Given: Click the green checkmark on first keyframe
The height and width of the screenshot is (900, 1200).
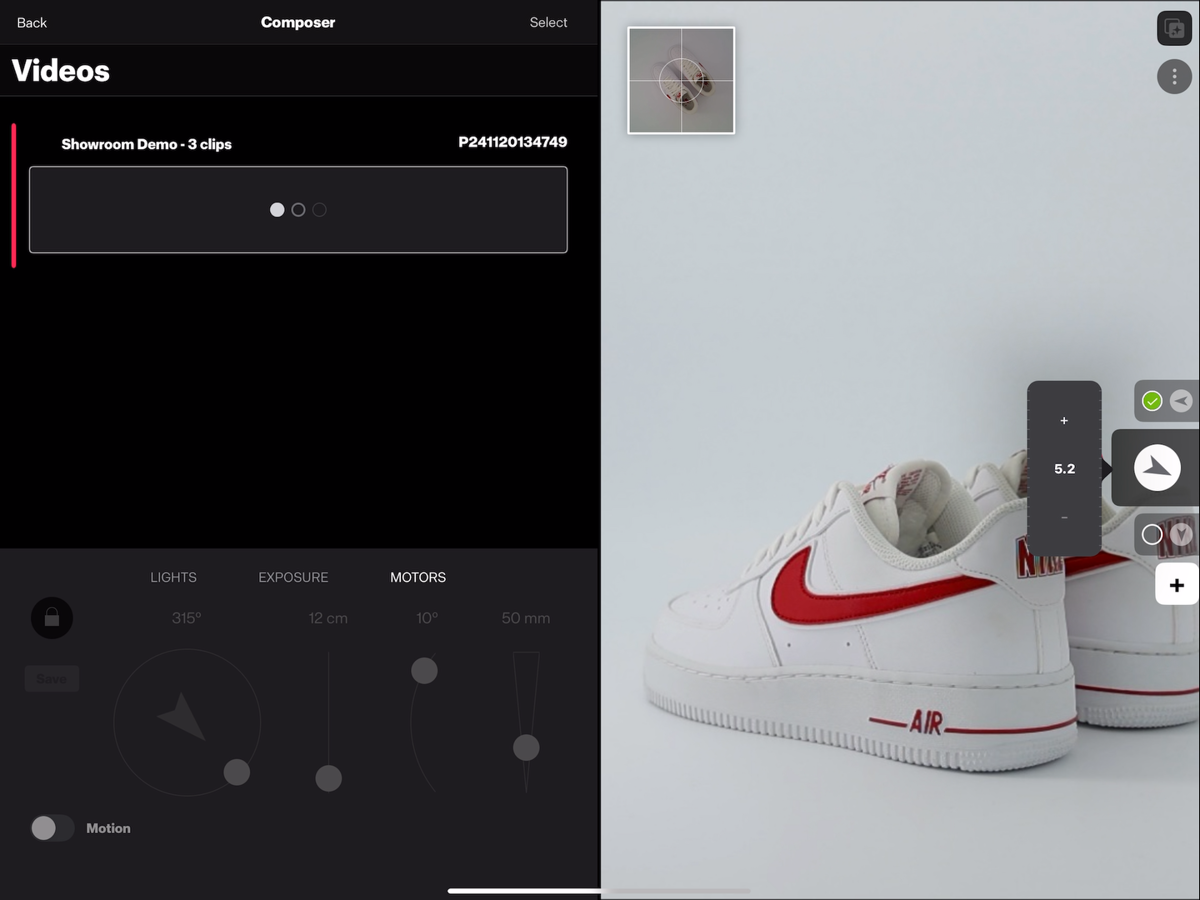Looking at the screenshot, I should [x=1152, y=401].
